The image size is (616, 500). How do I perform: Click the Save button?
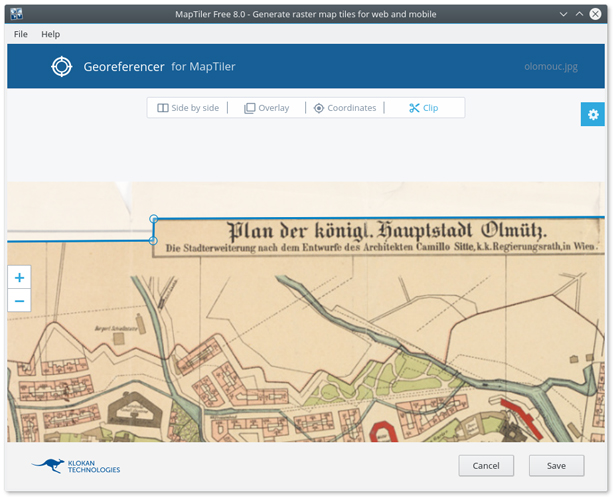tap(556, 466)
